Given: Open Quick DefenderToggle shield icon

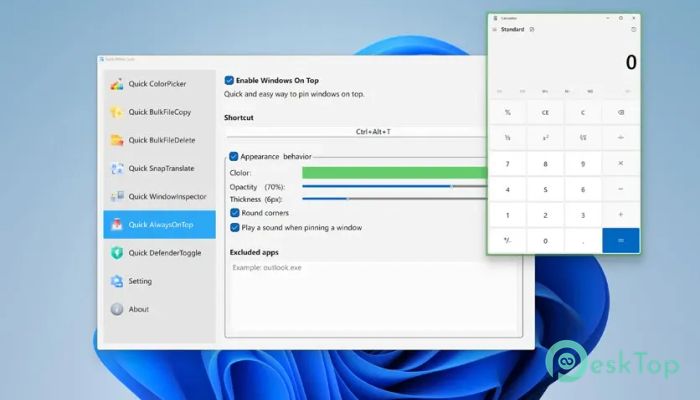Looking at the screenshot, I should [117, 253].
